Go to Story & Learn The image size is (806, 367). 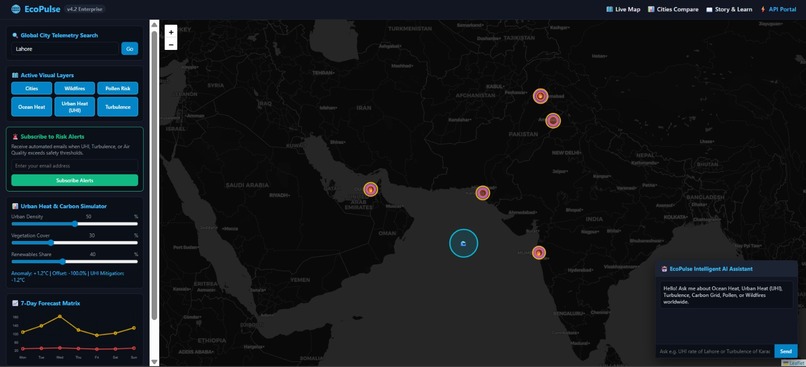tap(729, 9)
